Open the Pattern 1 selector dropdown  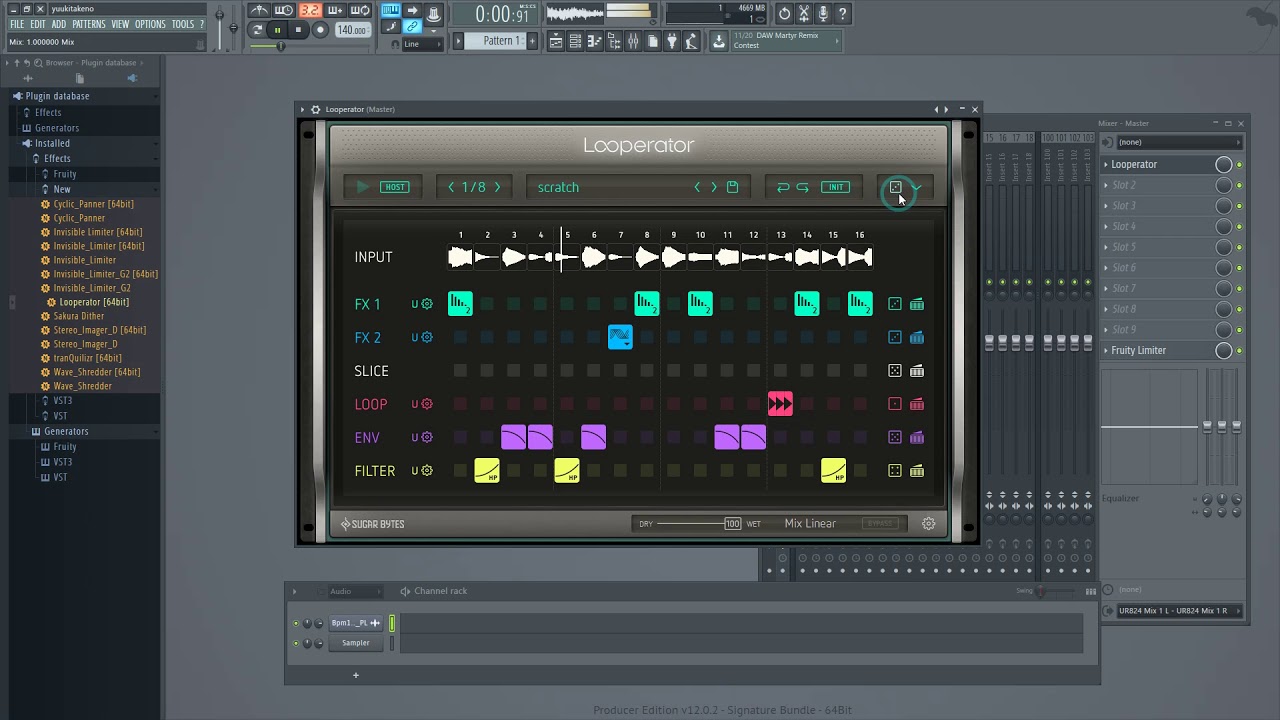(501, 41)
